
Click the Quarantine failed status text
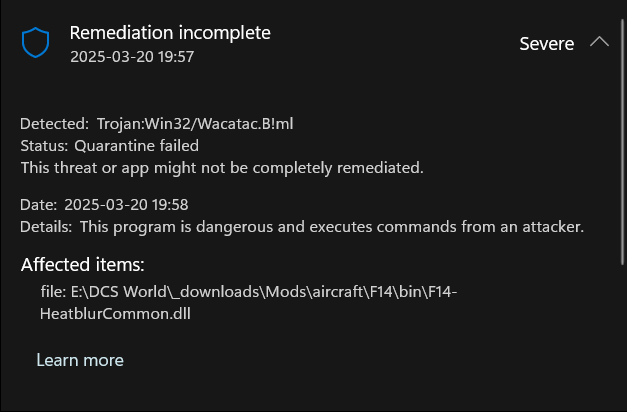pyautogui.click(x=136, y=146)
